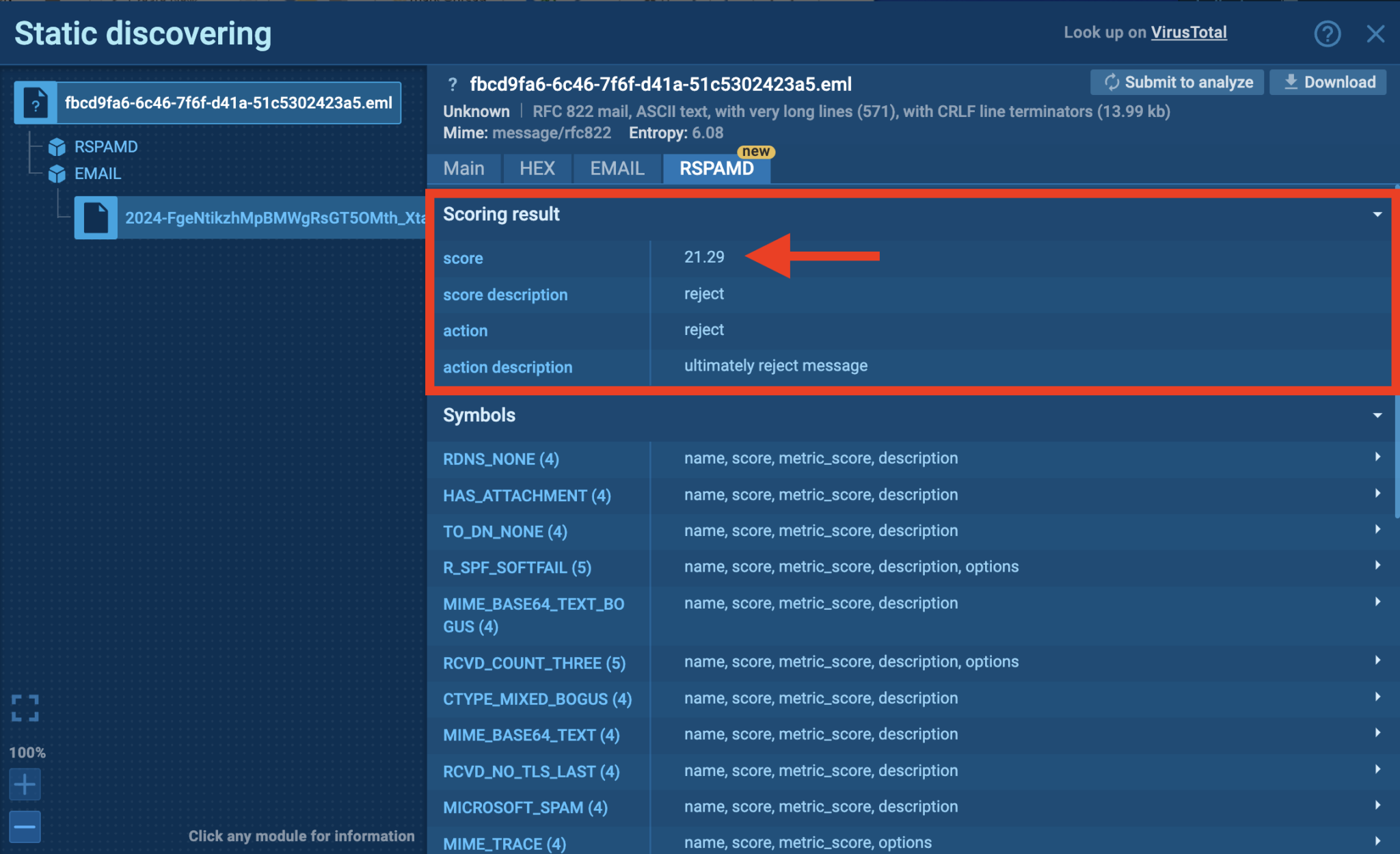The height and width of the screenshot is (854, 1400).
Task: Click the RSPAMD cube icon in tree
Action: pyautogui.click(x=57, y=147)
